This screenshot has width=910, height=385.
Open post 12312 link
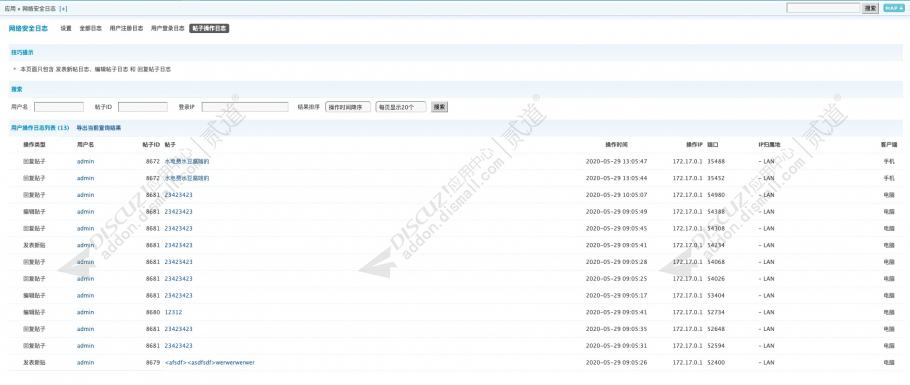173,312
